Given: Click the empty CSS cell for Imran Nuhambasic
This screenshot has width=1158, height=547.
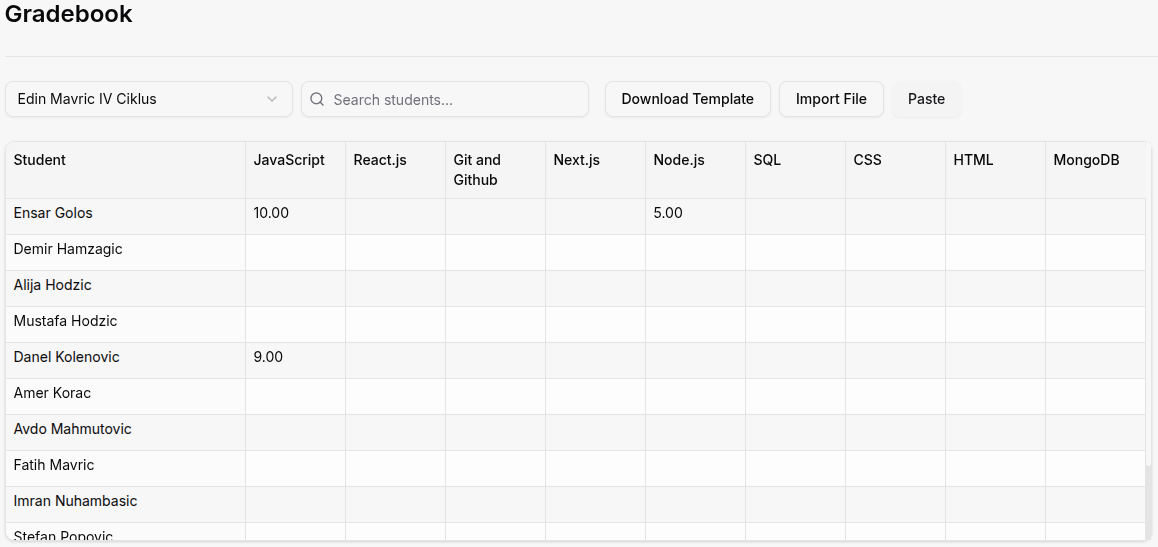Looking at the screenshot, I should pos(895,501).
